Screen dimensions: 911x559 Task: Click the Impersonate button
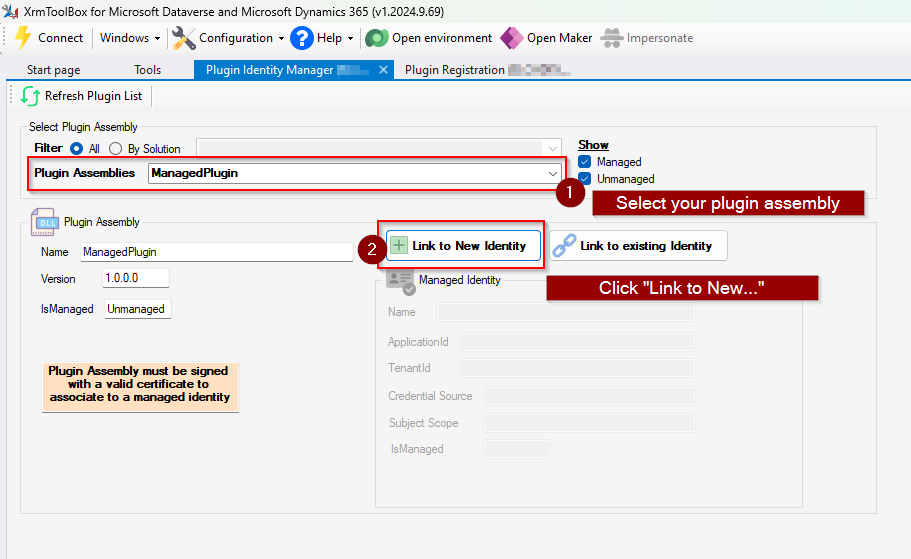tap(647, 38)
